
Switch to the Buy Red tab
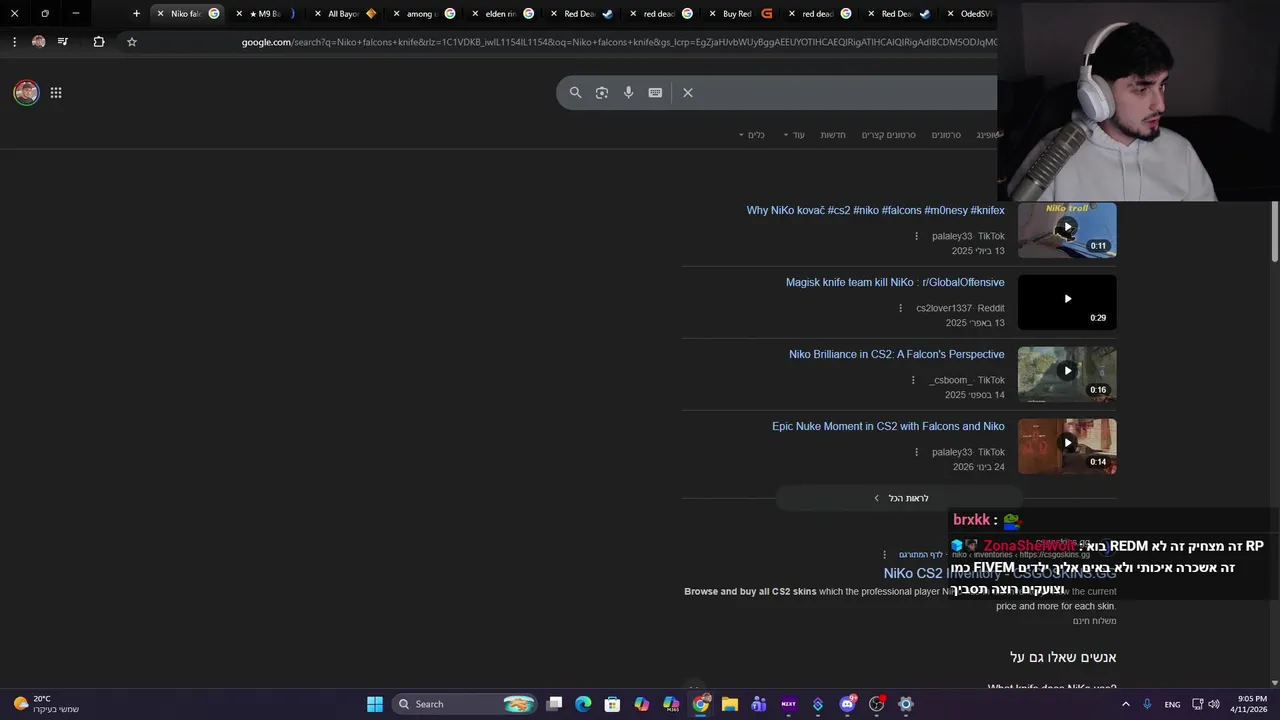click(739, 14)
